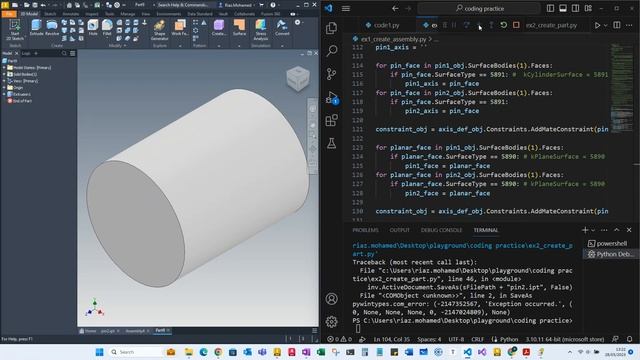The width and height of the screenshot is (640, 360).
Task: Open VS Code Testing flask view
Action: (x=331, y=143)
